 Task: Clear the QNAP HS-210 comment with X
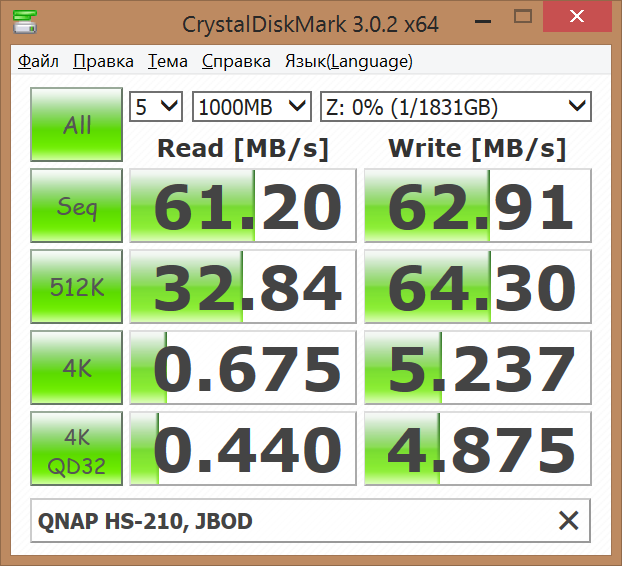click(x=568, y=520)
